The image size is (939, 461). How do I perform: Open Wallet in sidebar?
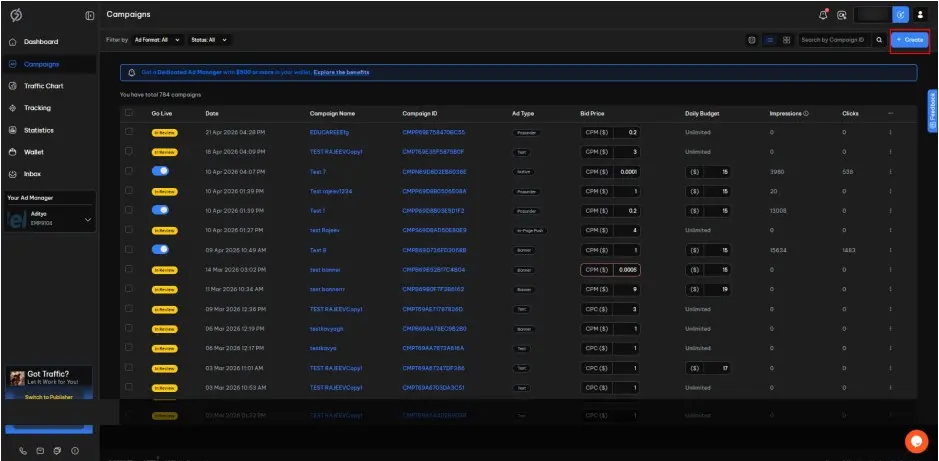34,152
